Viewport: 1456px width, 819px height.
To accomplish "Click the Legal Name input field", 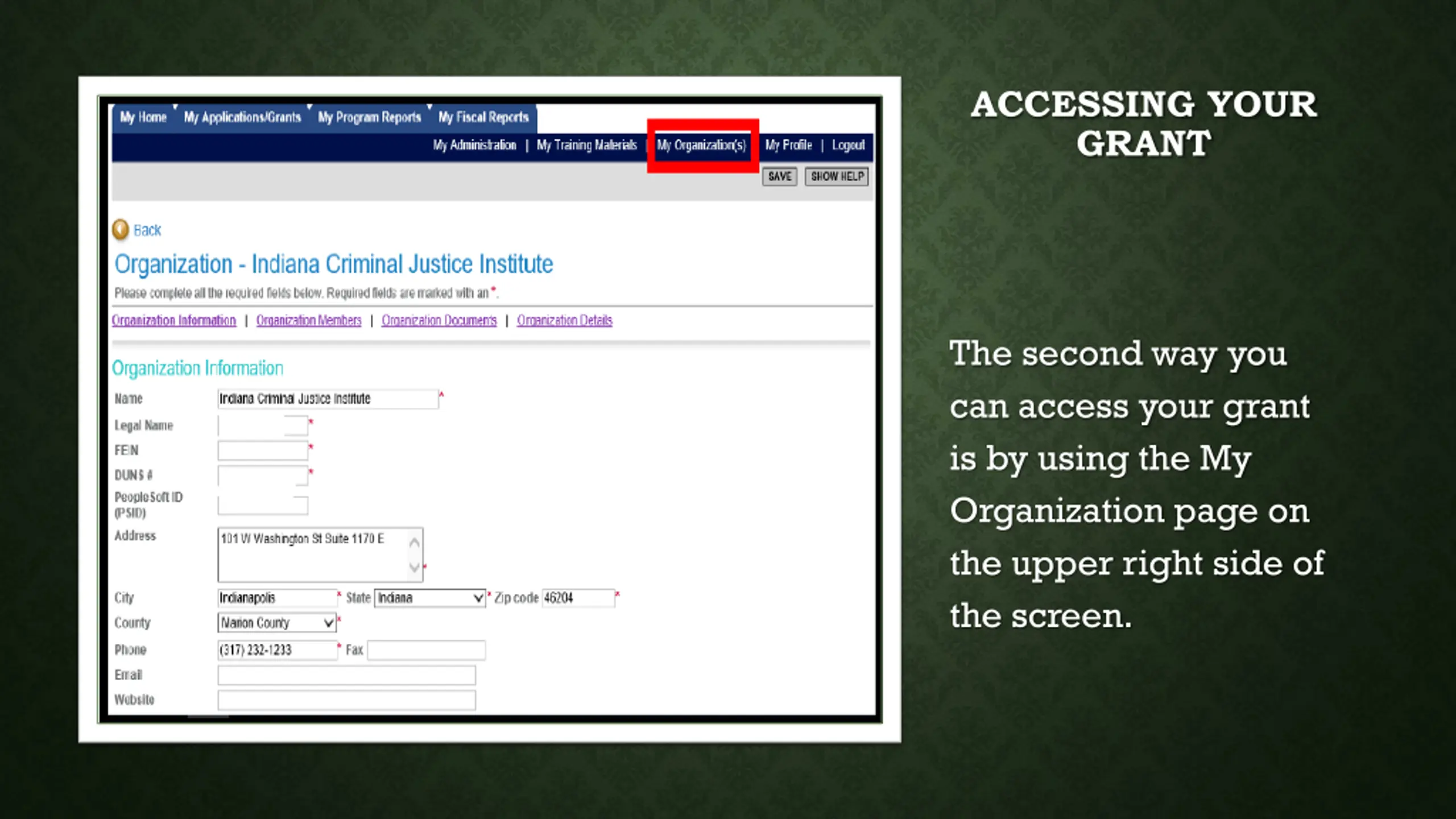I will click(263, 425).
